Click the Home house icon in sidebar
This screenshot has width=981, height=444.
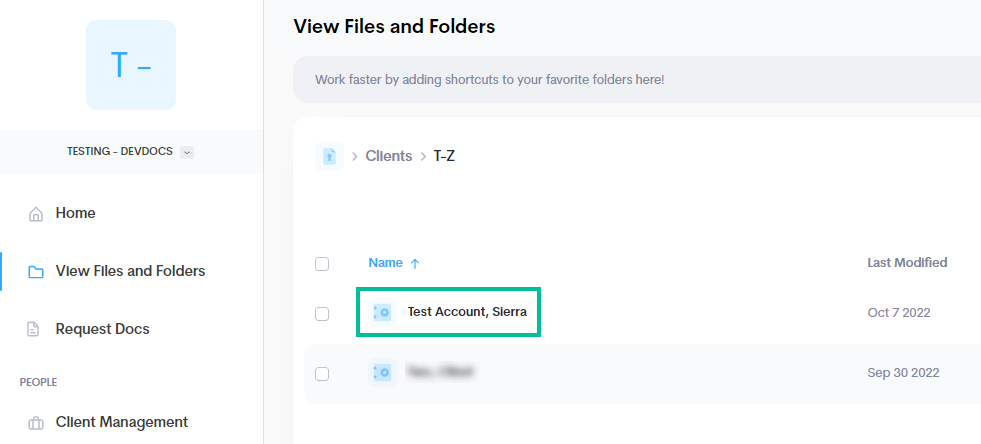coord(36,214)
